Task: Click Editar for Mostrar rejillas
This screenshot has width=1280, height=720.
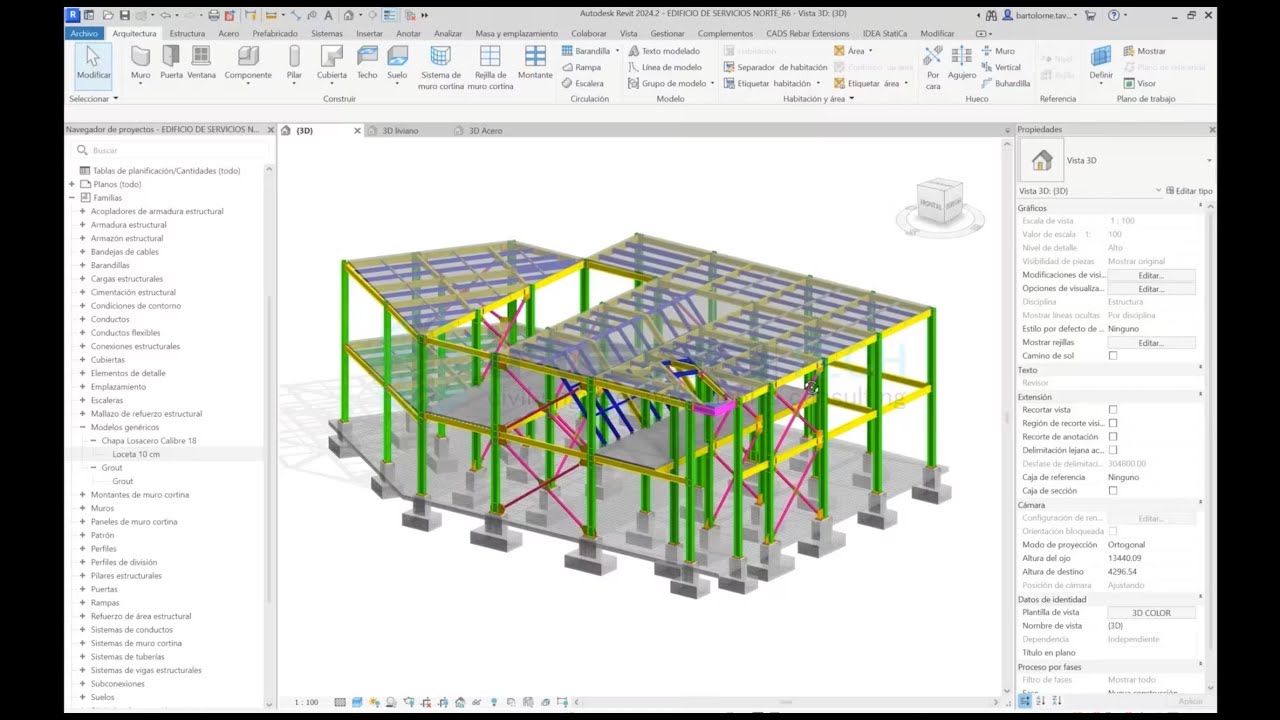Action: tap(1151, 343)
